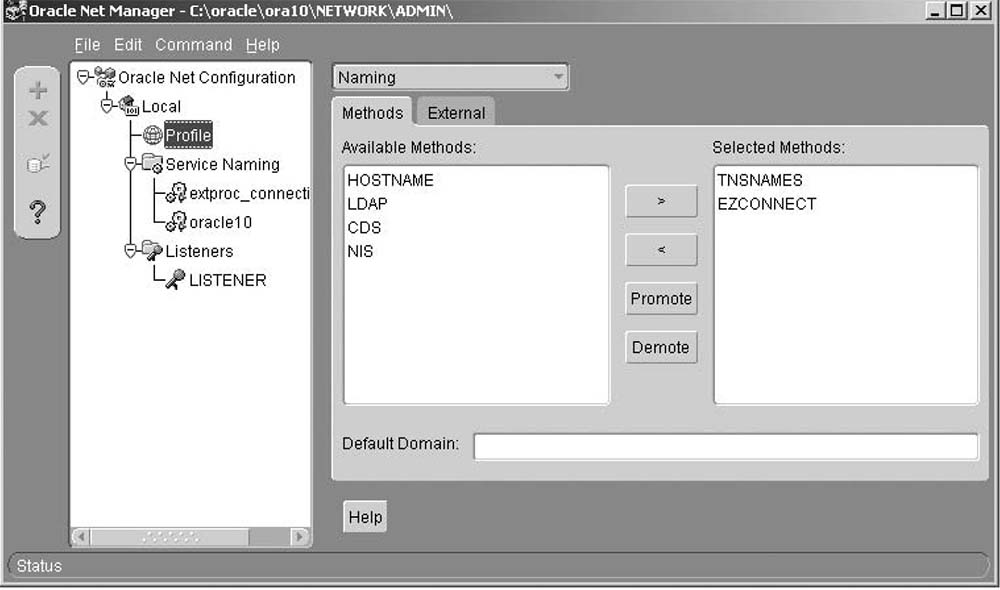
Task: Click the Help button below the panel
Action: (x=365, y=517)
